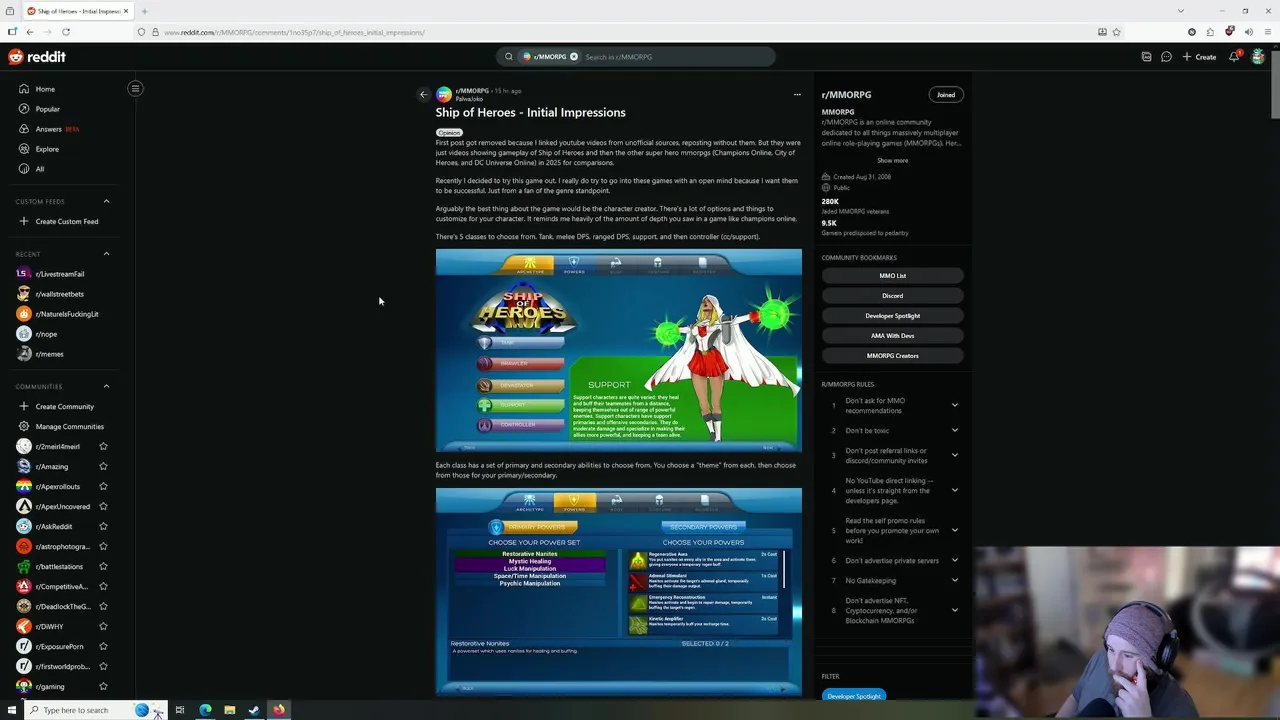1280x720 pixels.
Task: Open the notifications bell
Action: [x=1234, y=57]
